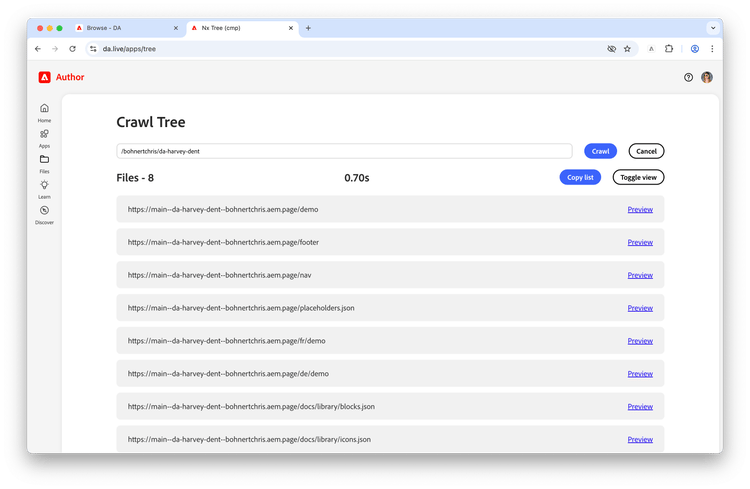Click the Toggle view button
This screenshot has height=489, width=750.
[x=638, y=177]
